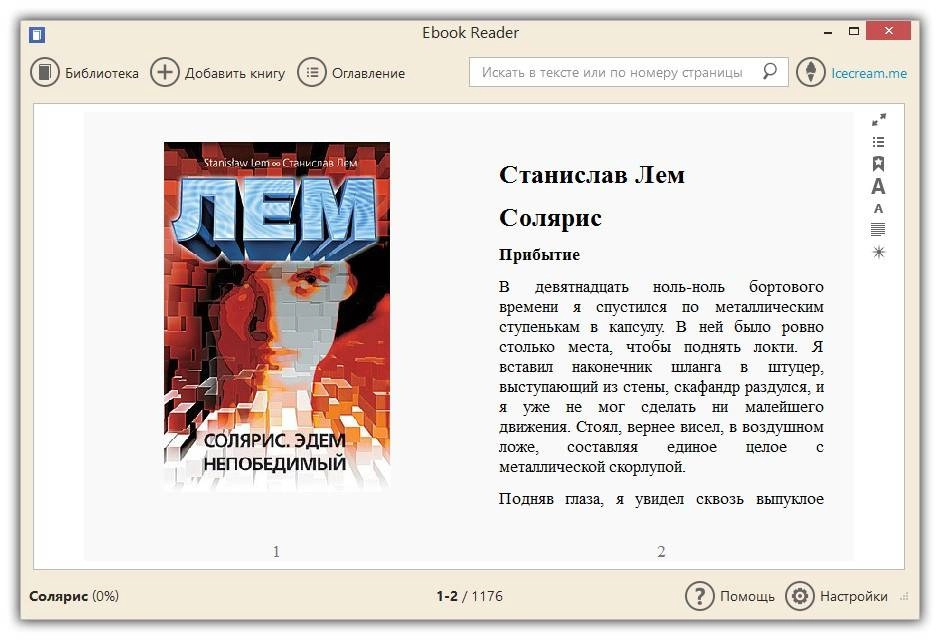The height and width of the screenshot is (640, 940).
Task: Click the search magnifier icon
Action: pos(770,71)
